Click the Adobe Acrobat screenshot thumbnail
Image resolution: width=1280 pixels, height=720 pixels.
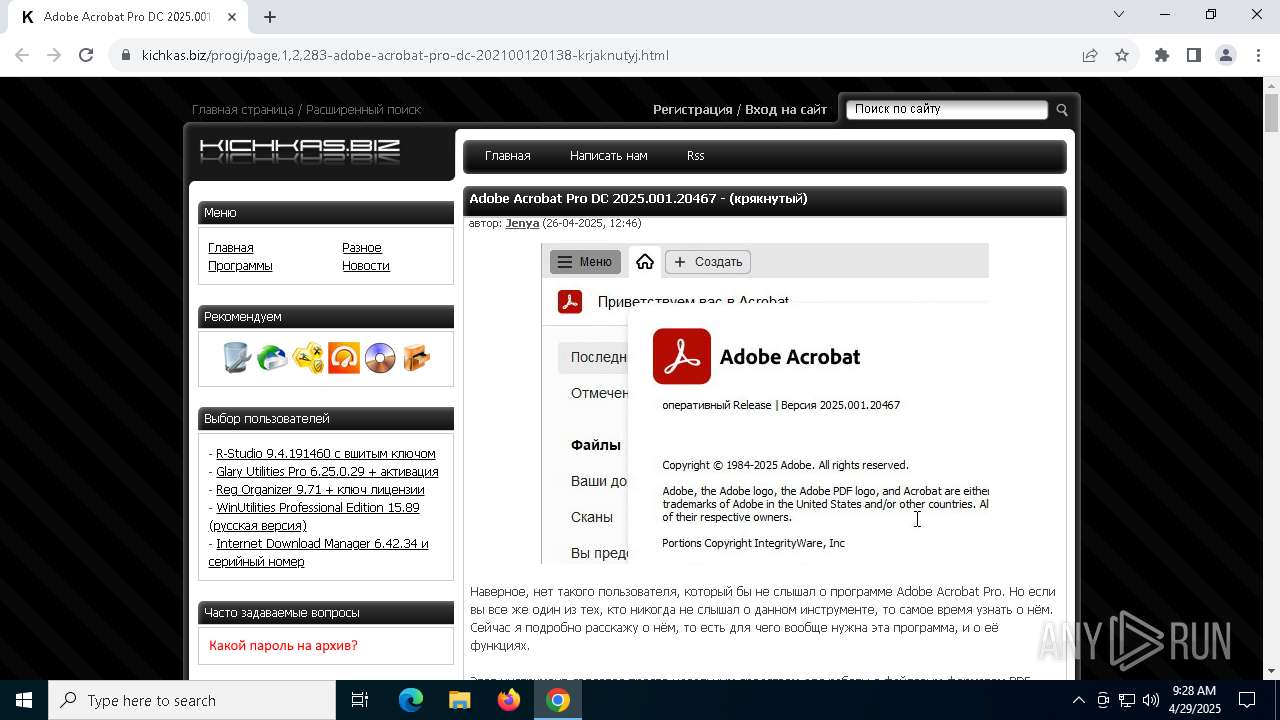click(x=765, y=404)
